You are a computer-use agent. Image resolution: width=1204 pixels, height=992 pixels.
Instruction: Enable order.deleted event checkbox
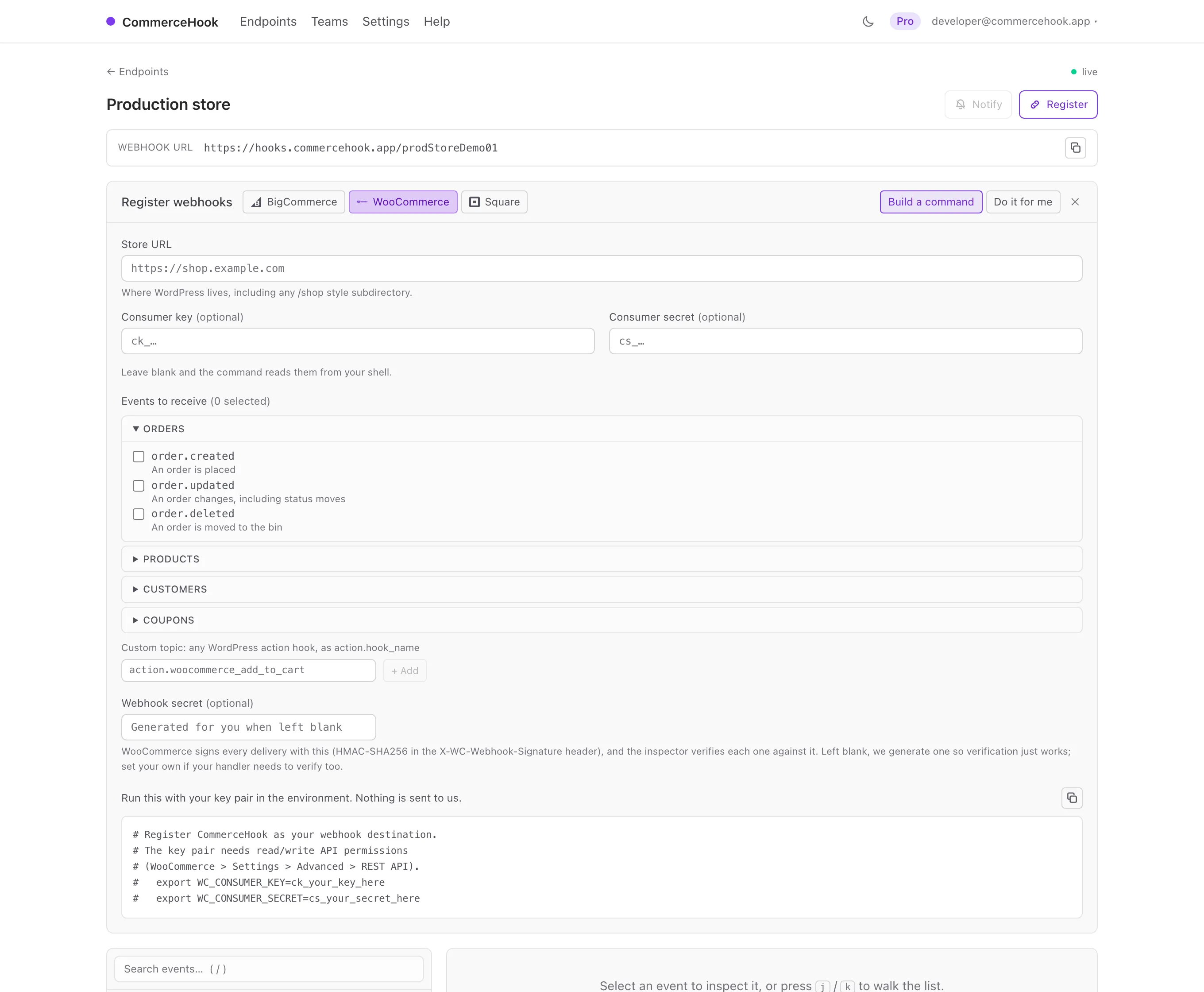pos(138,514)
